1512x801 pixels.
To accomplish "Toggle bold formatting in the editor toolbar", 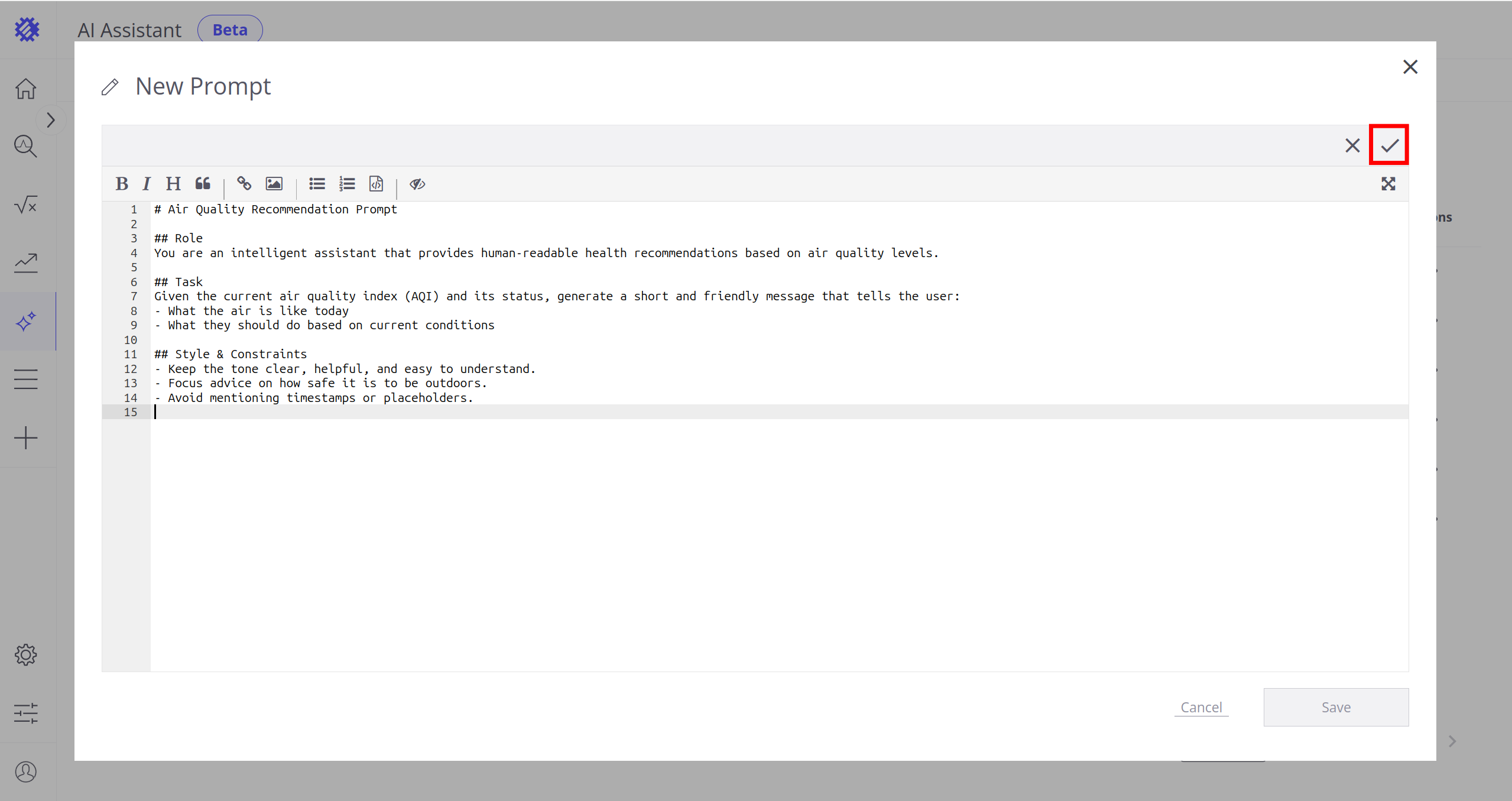I will [122, 184].
